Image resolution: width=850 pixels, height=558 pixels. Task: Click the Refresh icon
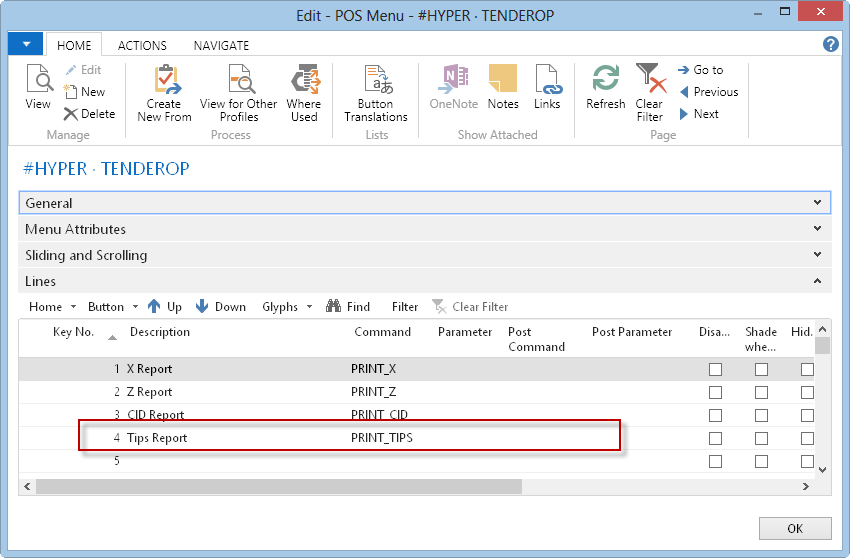point(606,80)
